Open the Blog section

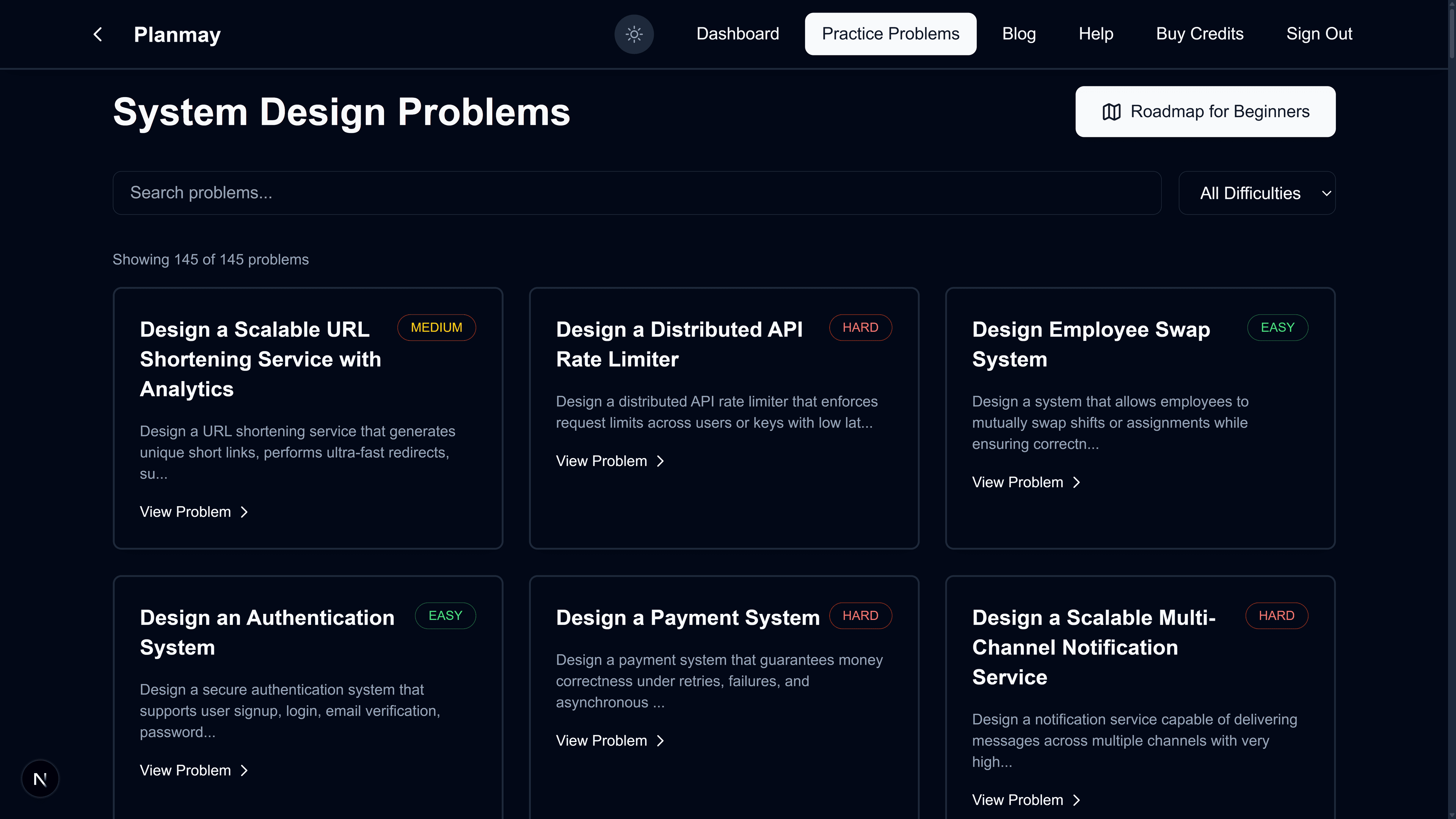pos(1018,34)
